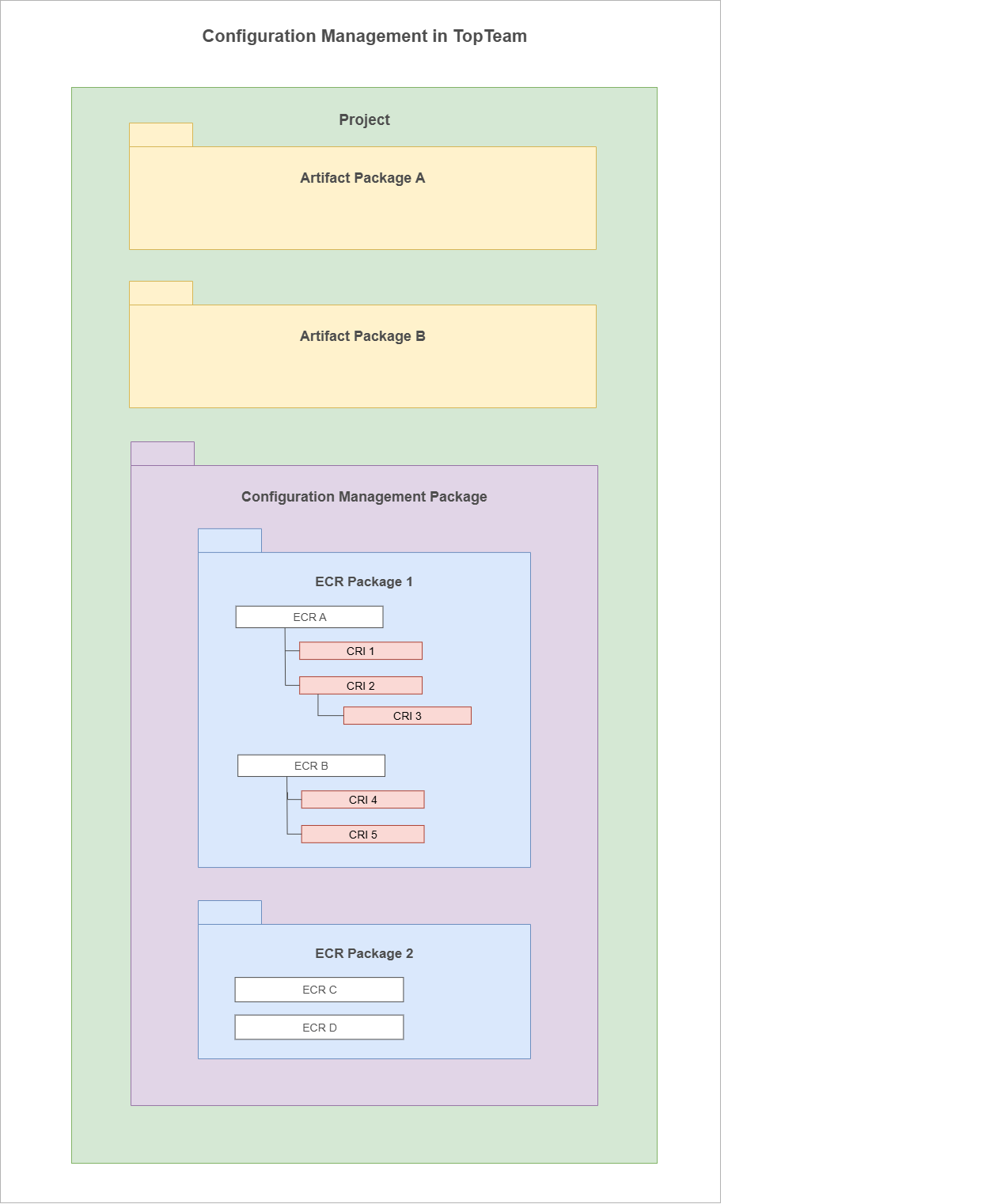Click the Artifact Package B folder tab

click(x=161, y=293)
